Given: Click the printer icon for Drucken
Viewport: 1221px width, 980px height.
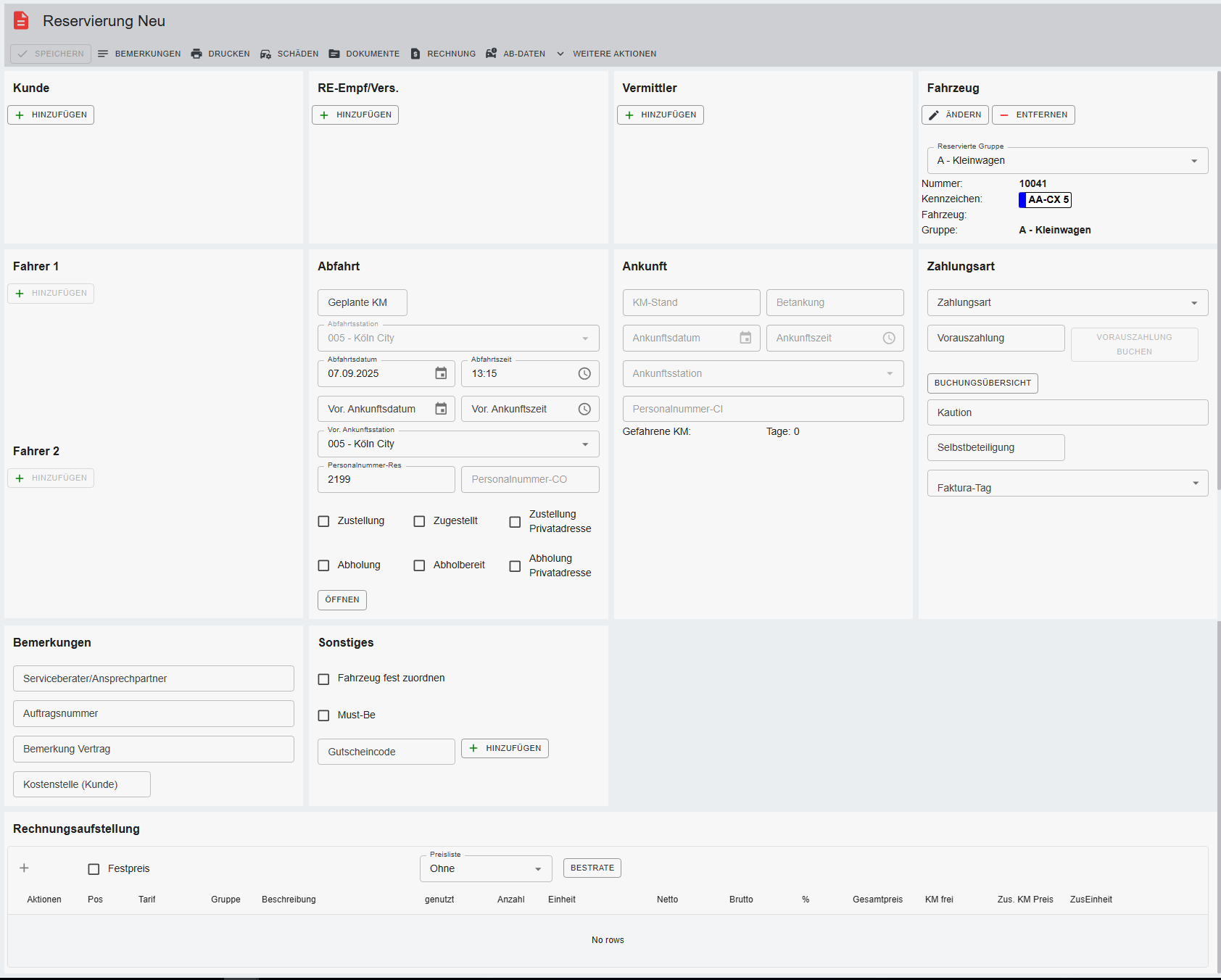Looking at the screenshot, I should click(x=196, y=54).
